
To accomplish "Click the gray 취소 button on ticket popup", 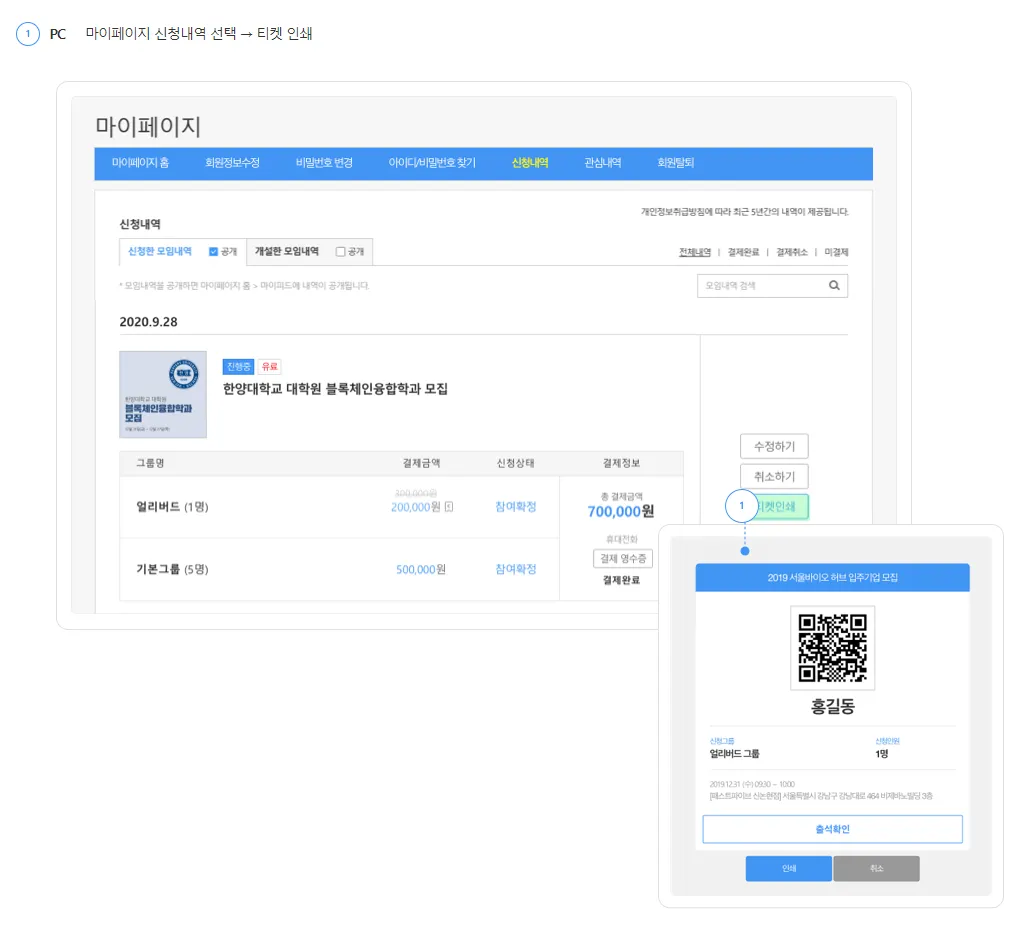I will coord(877,868).
